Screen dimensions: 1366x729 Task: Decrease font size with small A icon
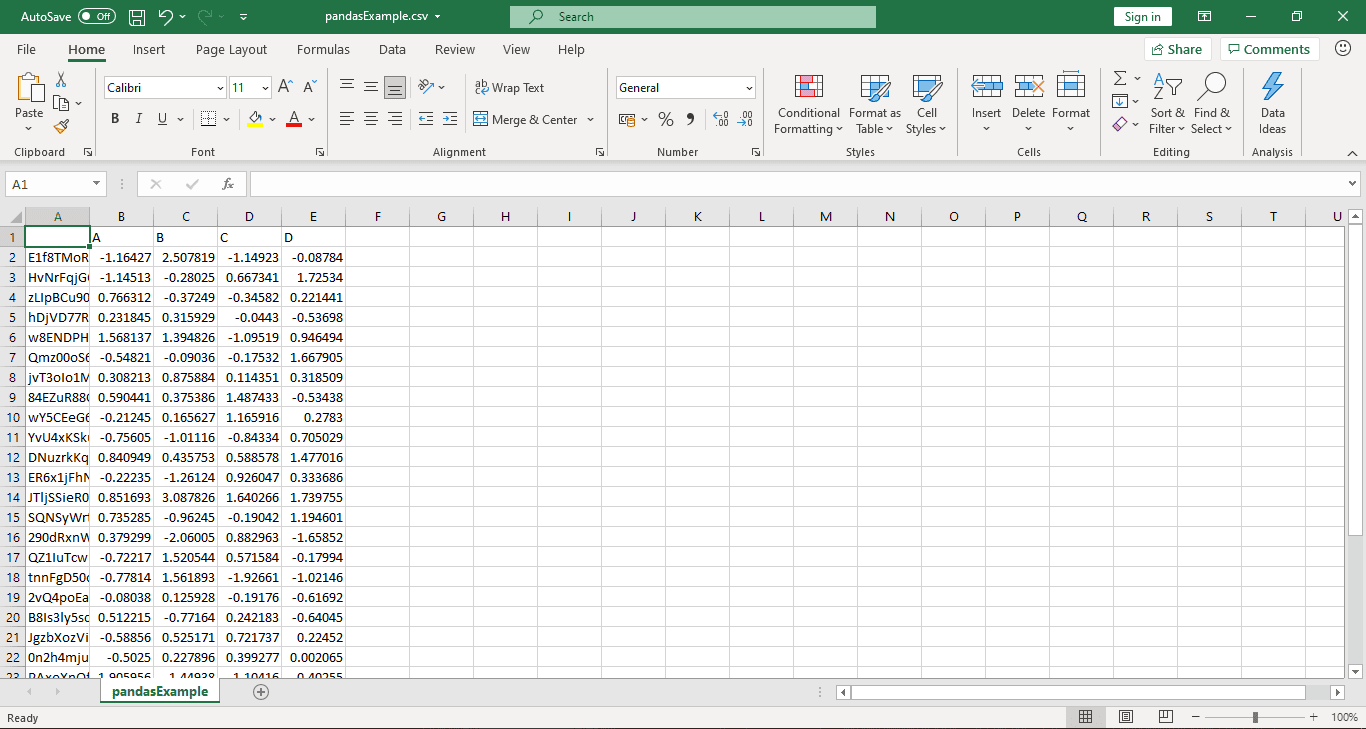(309, 88)
